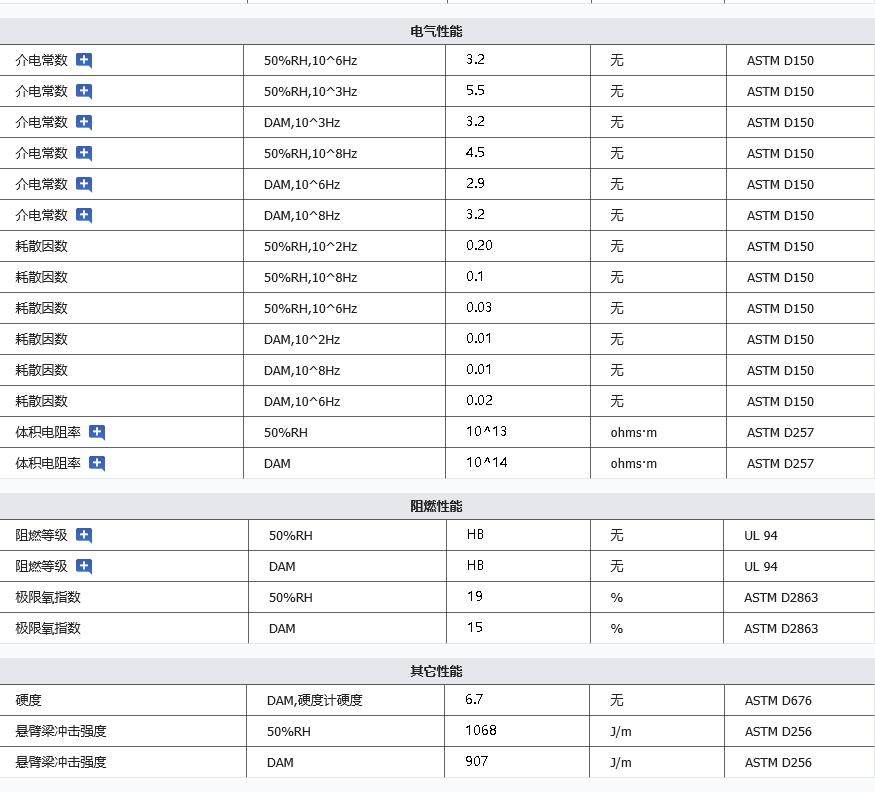Viewport: 875px width, 792px height.
Task: Click plus icon beside 体积电阻率 DAM row
Action: [97, 463]
